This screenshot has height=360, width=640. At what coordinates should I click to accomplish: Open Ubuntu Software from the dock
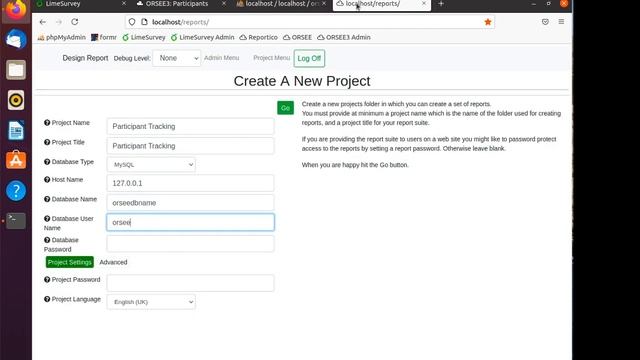(16, 160)
